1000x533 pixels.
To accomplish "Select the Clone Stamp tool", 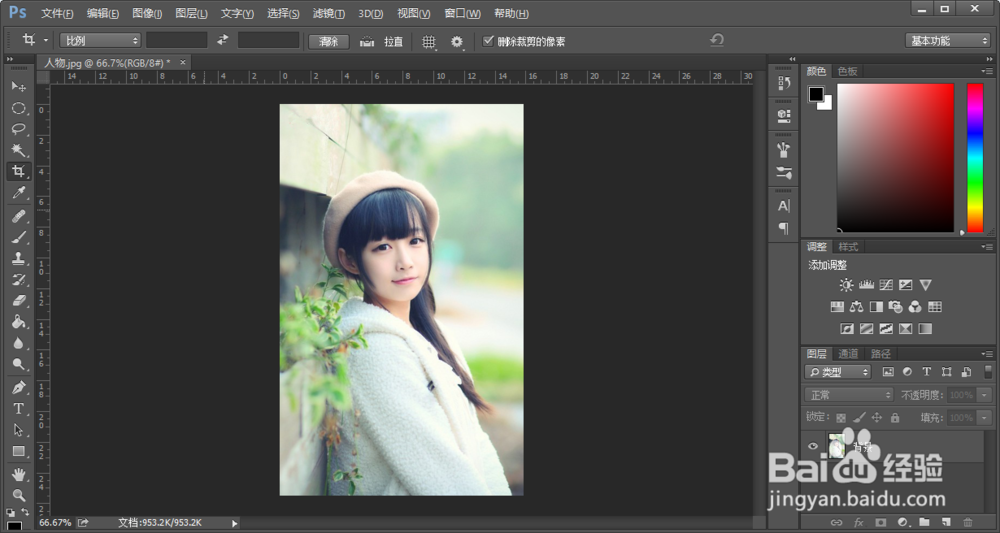I will coord(18,259).
